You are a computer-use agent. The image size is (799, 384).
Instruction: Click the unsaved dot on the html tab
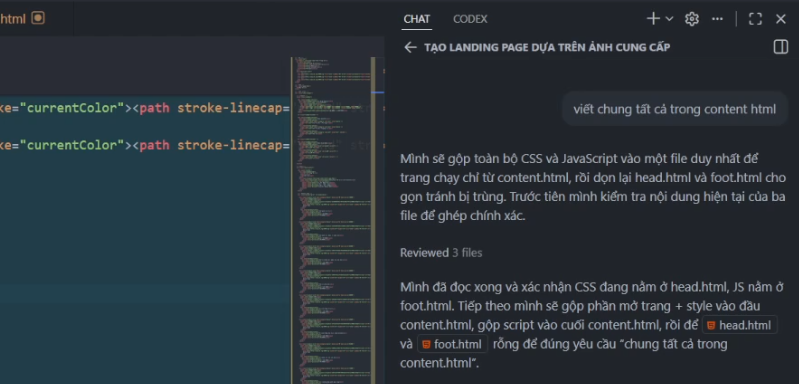tap(38, 18)
